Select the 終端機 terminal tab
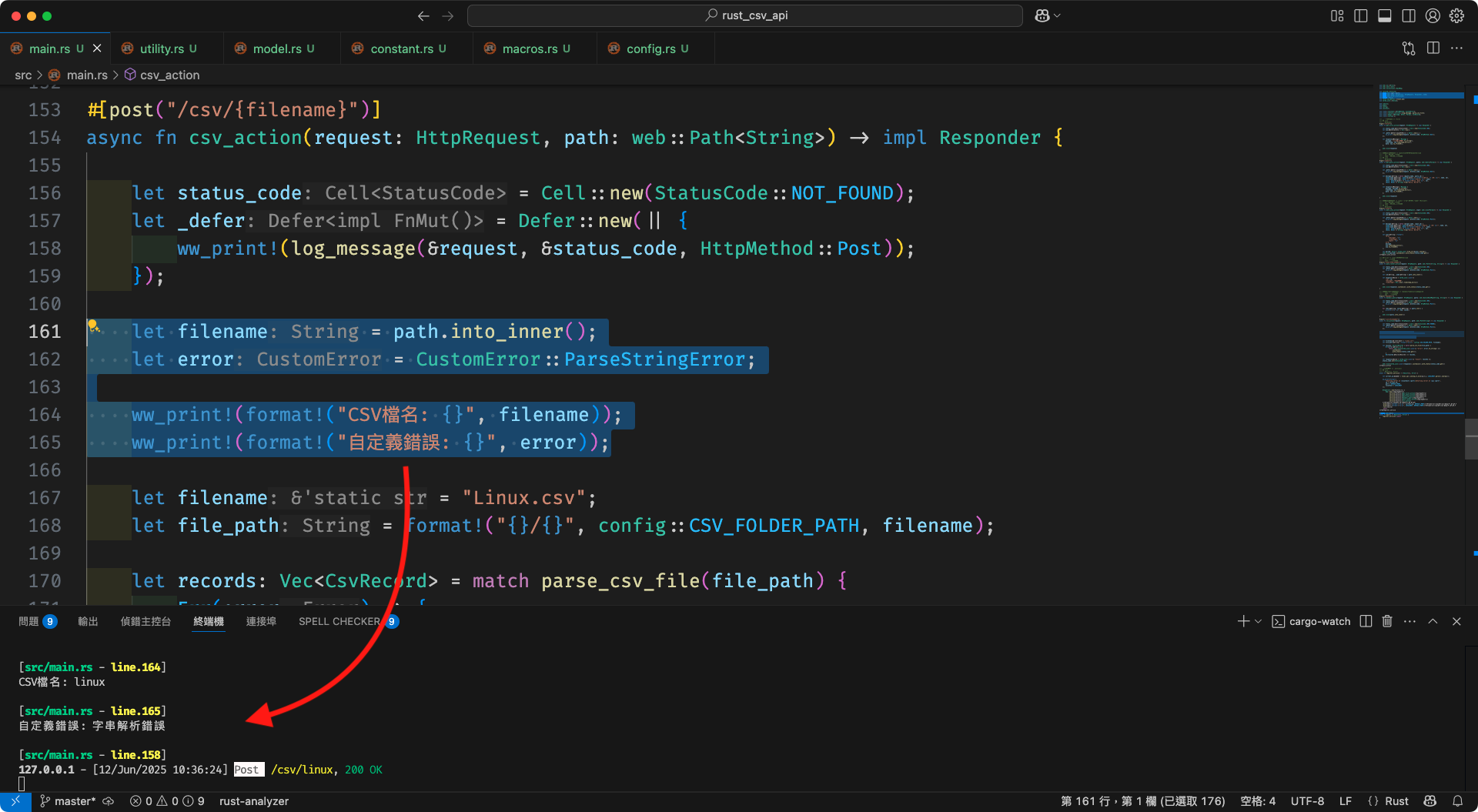The image size is (1478, 812). click(x=209, y=621)
